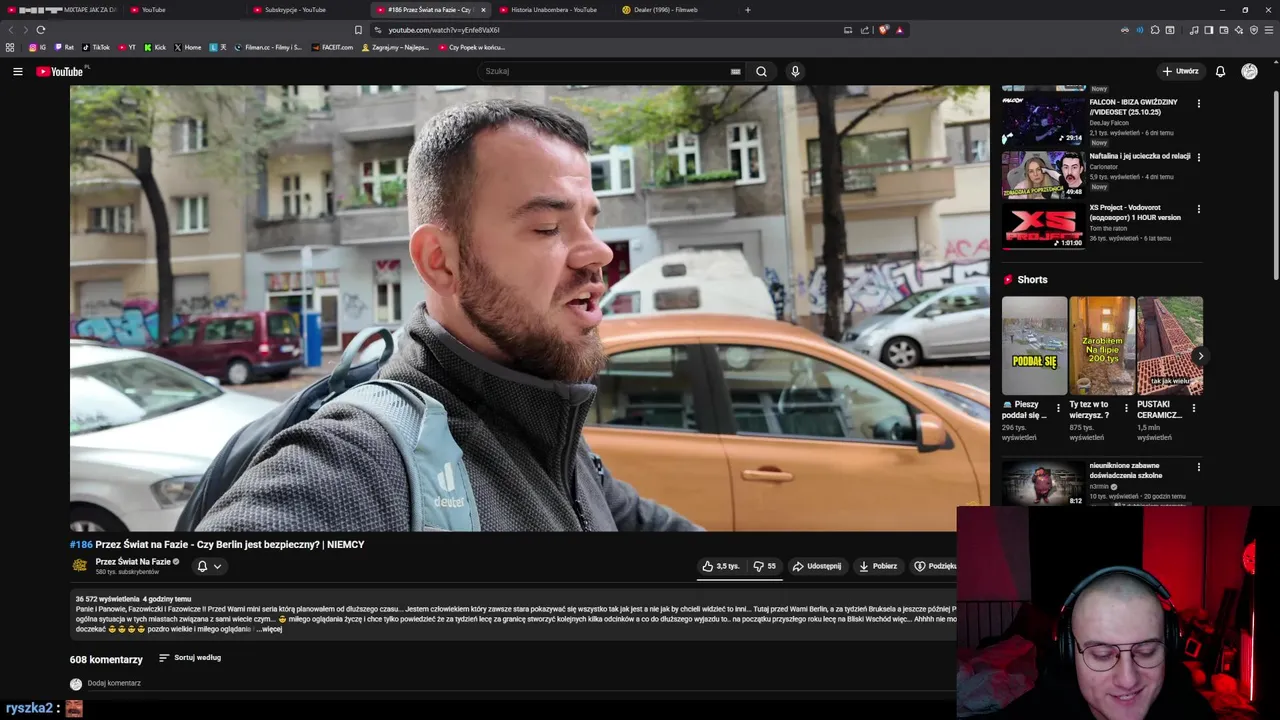This screenshot has height=720, width=1280.
Task: Show next Shorts with right arrow
Action: (1200, 355)
